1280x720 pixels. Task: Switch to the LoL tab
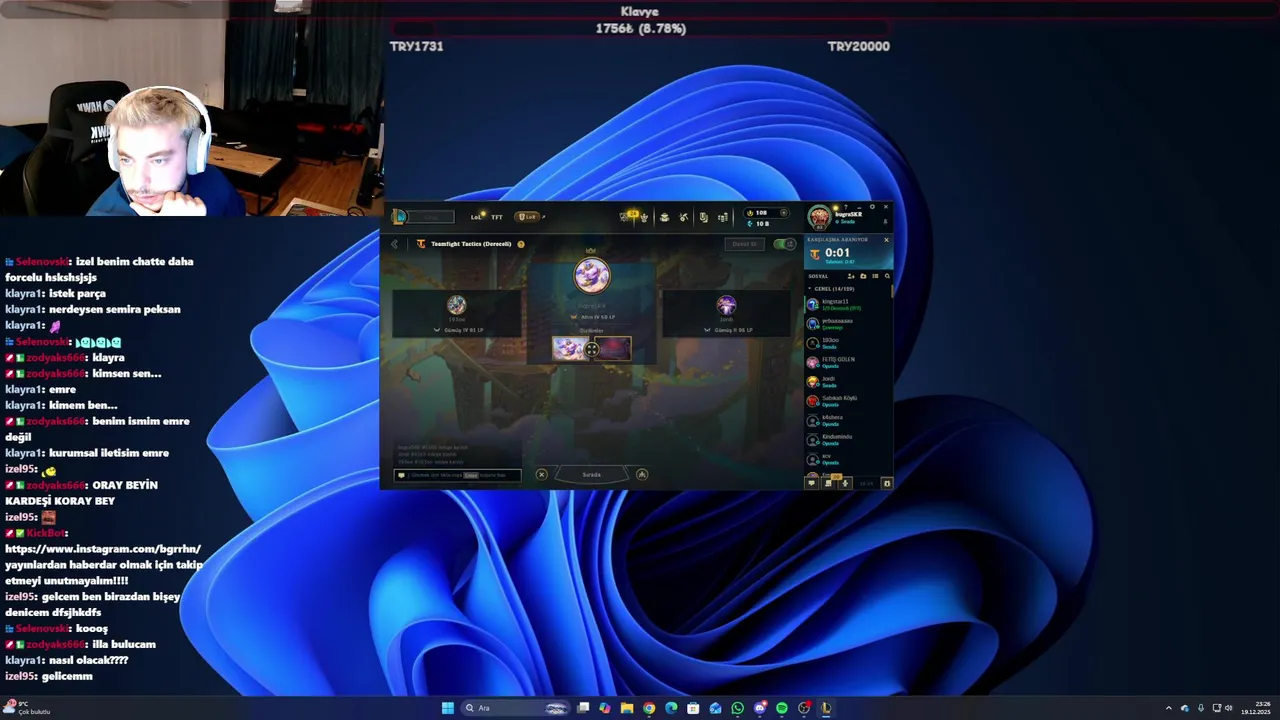tap(476, 217)
